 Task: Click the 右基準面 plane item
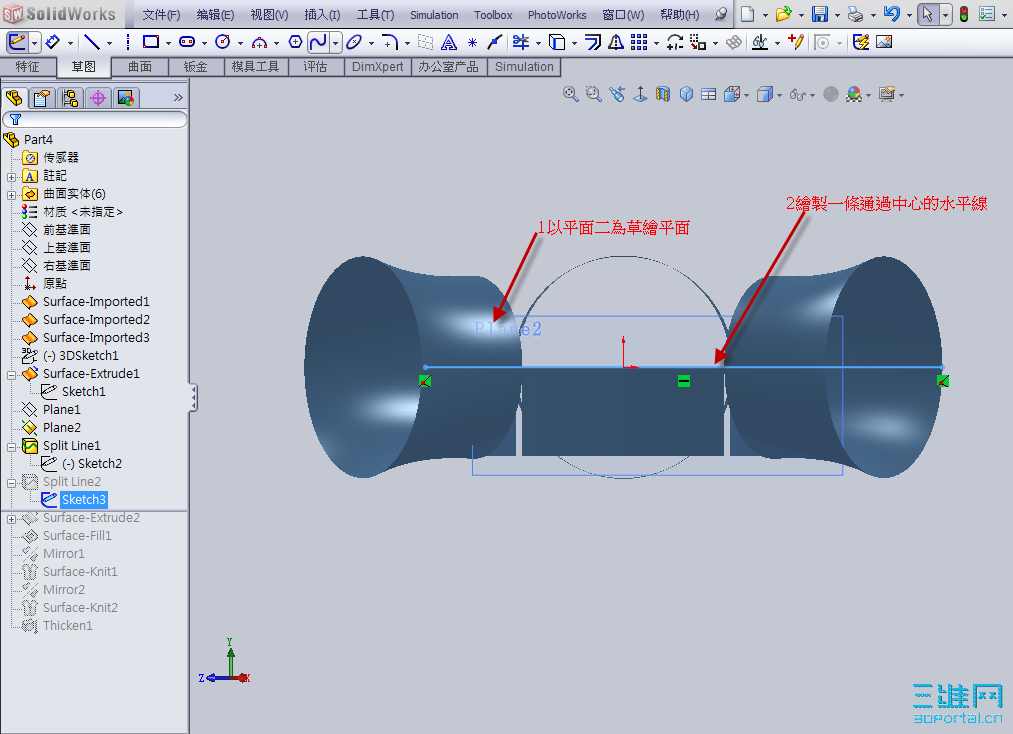[x=67, y=266]
